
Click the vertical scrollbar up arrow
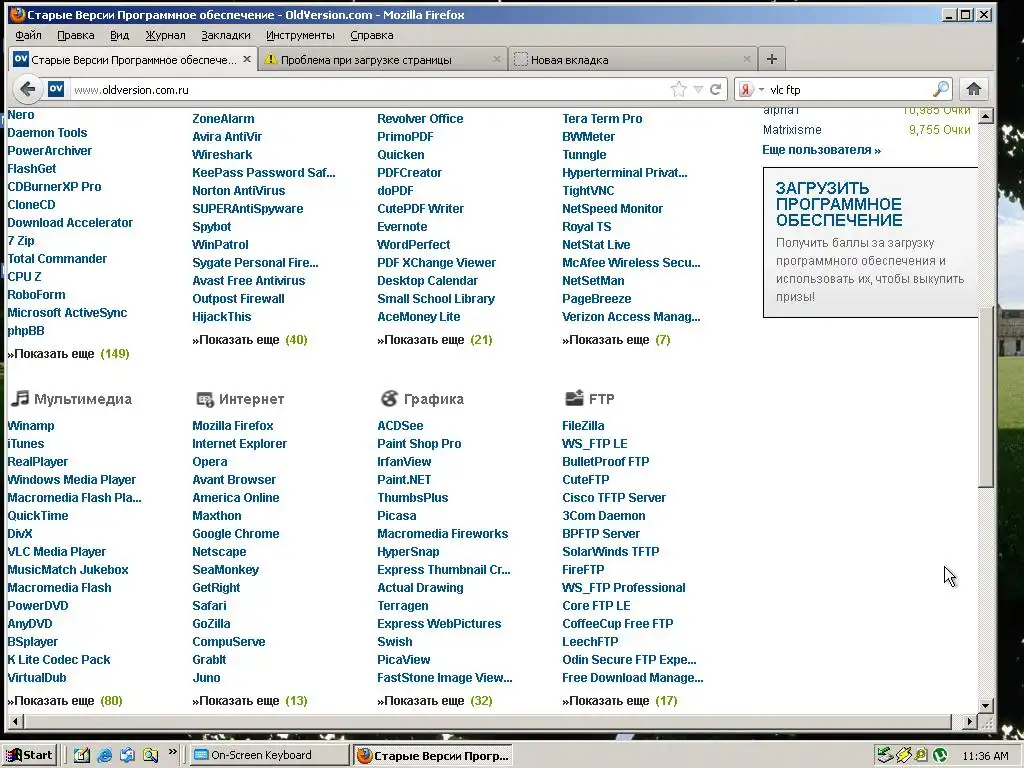(x=986, y=117)
